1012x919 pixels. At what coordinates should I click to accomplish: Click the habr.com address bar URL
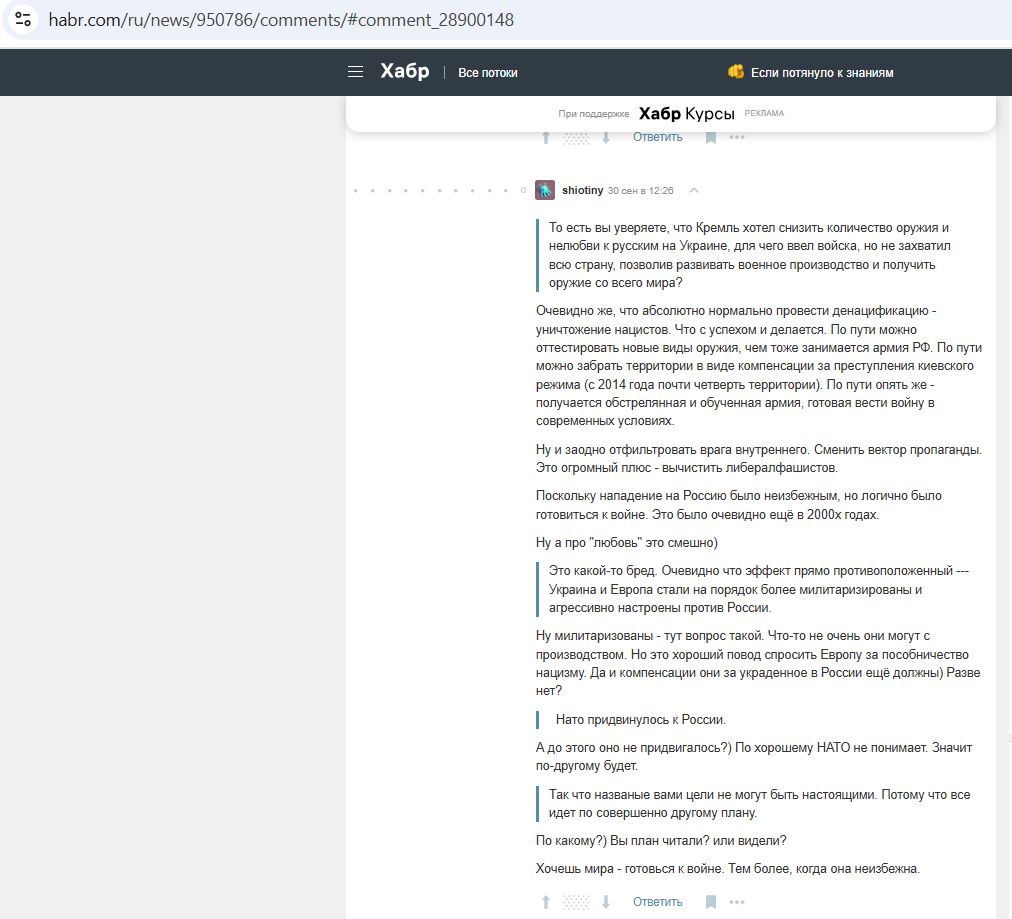[281, 19]
